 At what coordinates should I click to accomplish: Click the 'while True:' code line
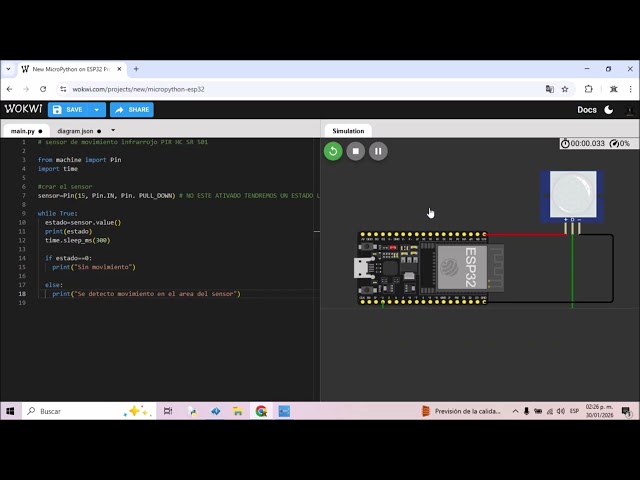pos(58,213)
